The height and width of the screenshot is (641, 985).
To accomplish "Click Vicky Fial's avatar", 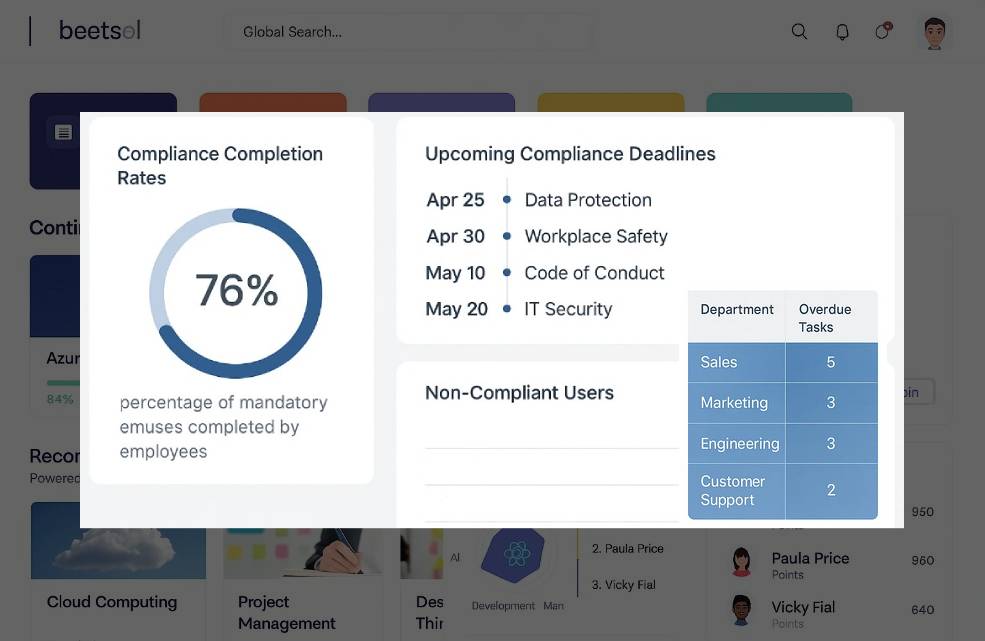I will pos(741,609).
